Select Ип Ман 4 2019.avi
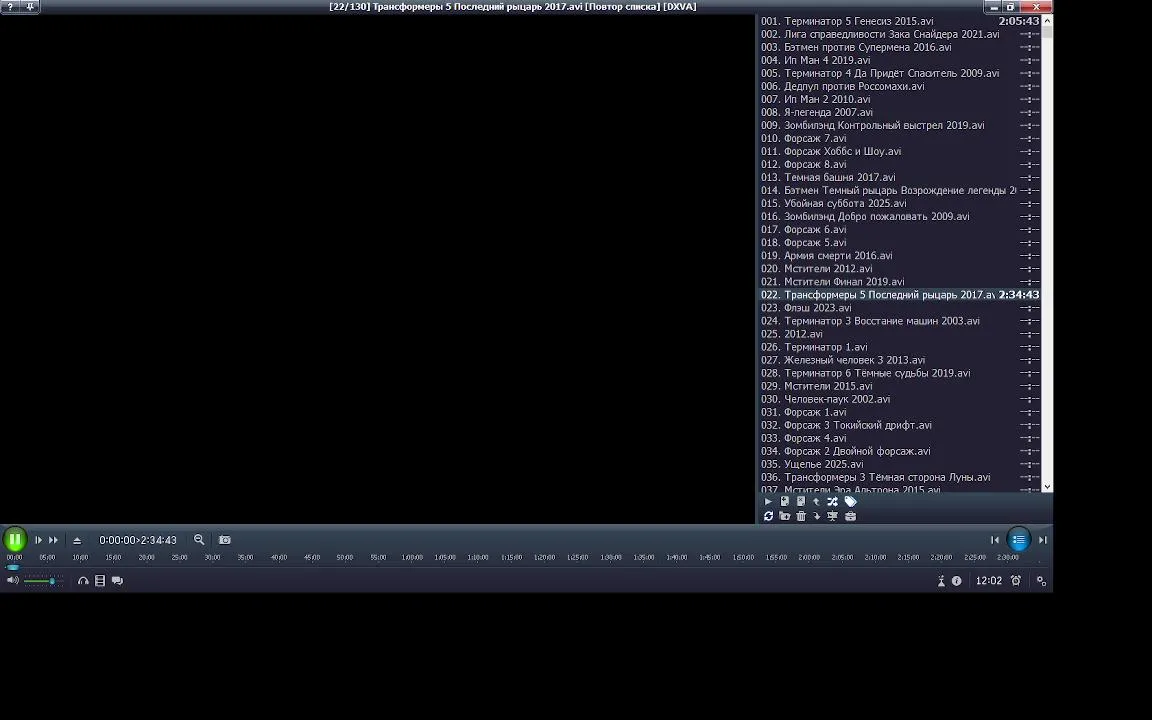The image size is (1152, 720). (x=900, y=60)
